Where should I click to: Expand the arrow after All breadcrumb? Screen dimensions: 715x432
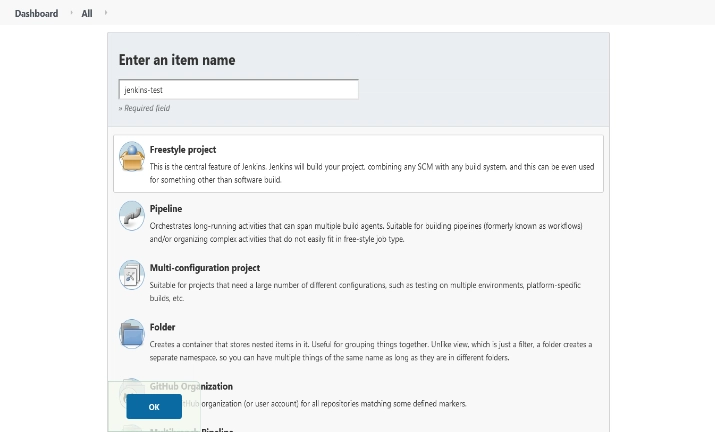click(106, 13)
